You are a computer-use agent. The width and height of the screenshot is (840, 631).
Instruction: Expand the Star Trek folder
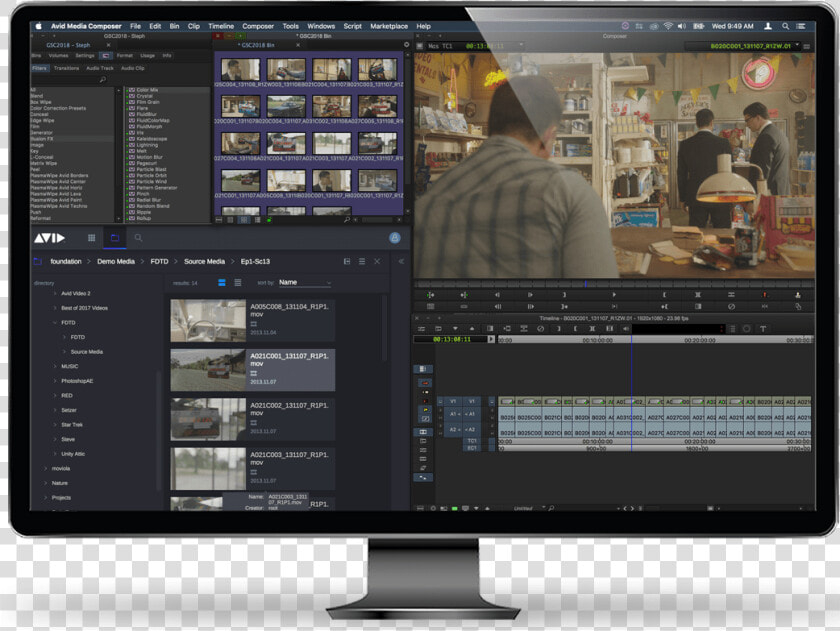coord(55,425)
